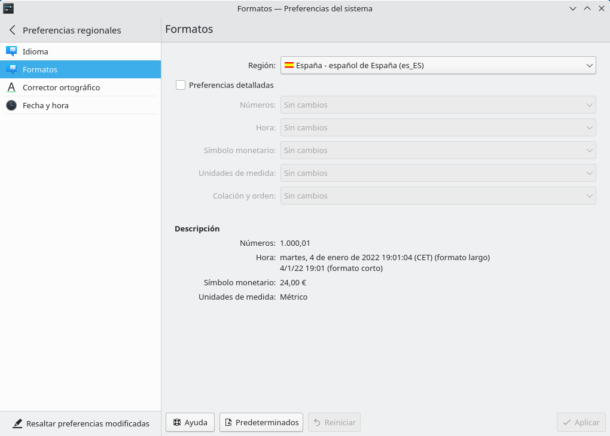Click the Formatos page title

pyautogui.click(x=189, y=29)
